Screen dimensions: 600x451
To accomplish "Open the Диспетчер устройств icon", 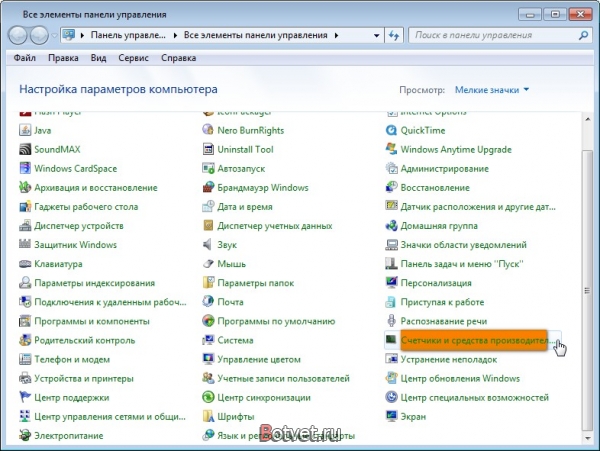I will 25,226.
